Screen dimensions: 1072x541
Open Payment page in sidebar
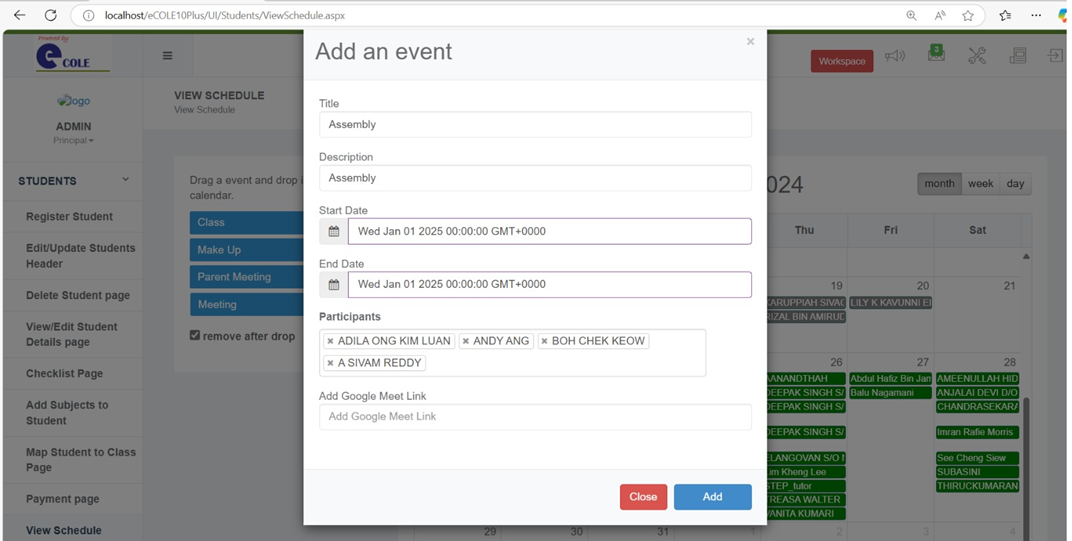[62, 499]
